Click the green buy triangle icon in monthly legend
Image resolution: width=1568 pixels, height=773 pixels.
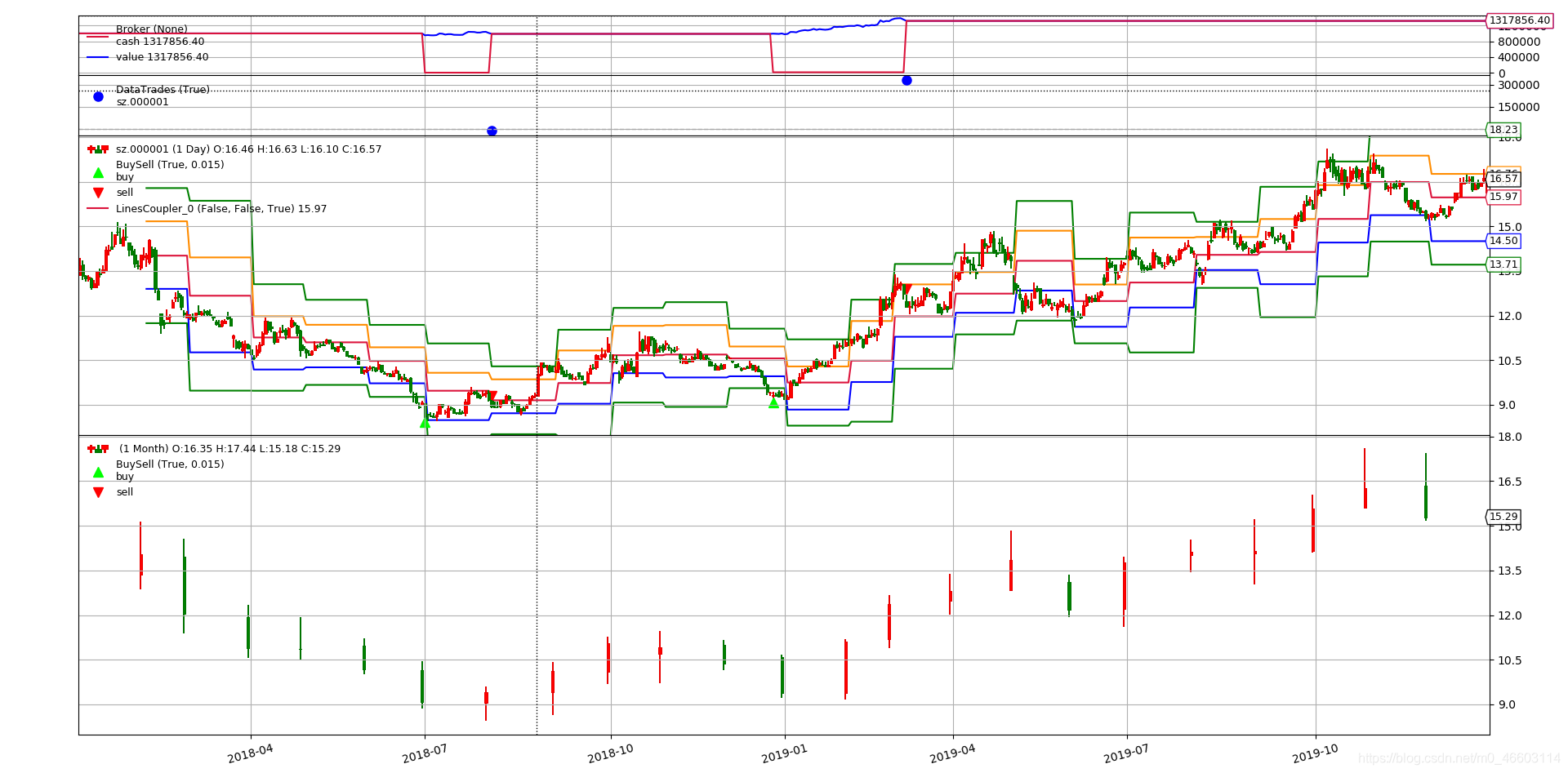tap(99, 472)
